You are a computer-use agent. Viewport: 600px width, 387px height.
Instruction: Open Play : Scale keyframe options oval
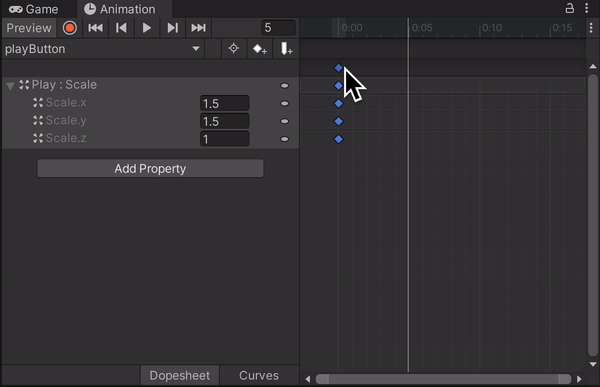click(x=284, y=85)
